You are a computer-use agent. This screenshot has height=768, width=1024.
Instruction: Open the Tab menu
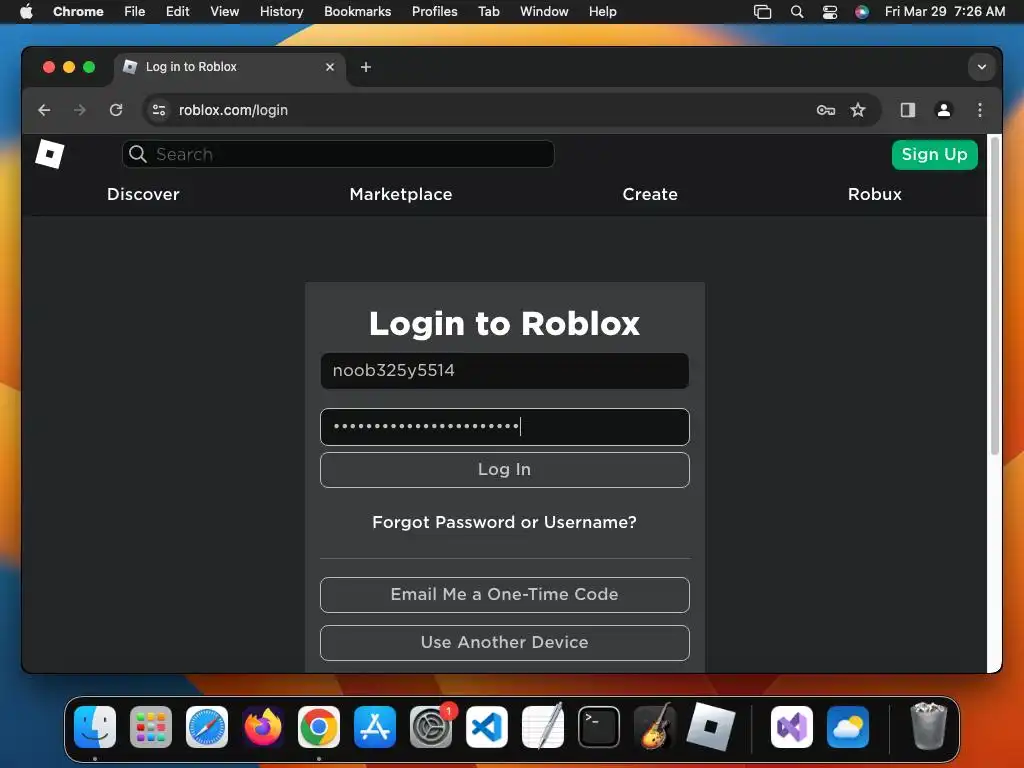click(x=488, y=11)
